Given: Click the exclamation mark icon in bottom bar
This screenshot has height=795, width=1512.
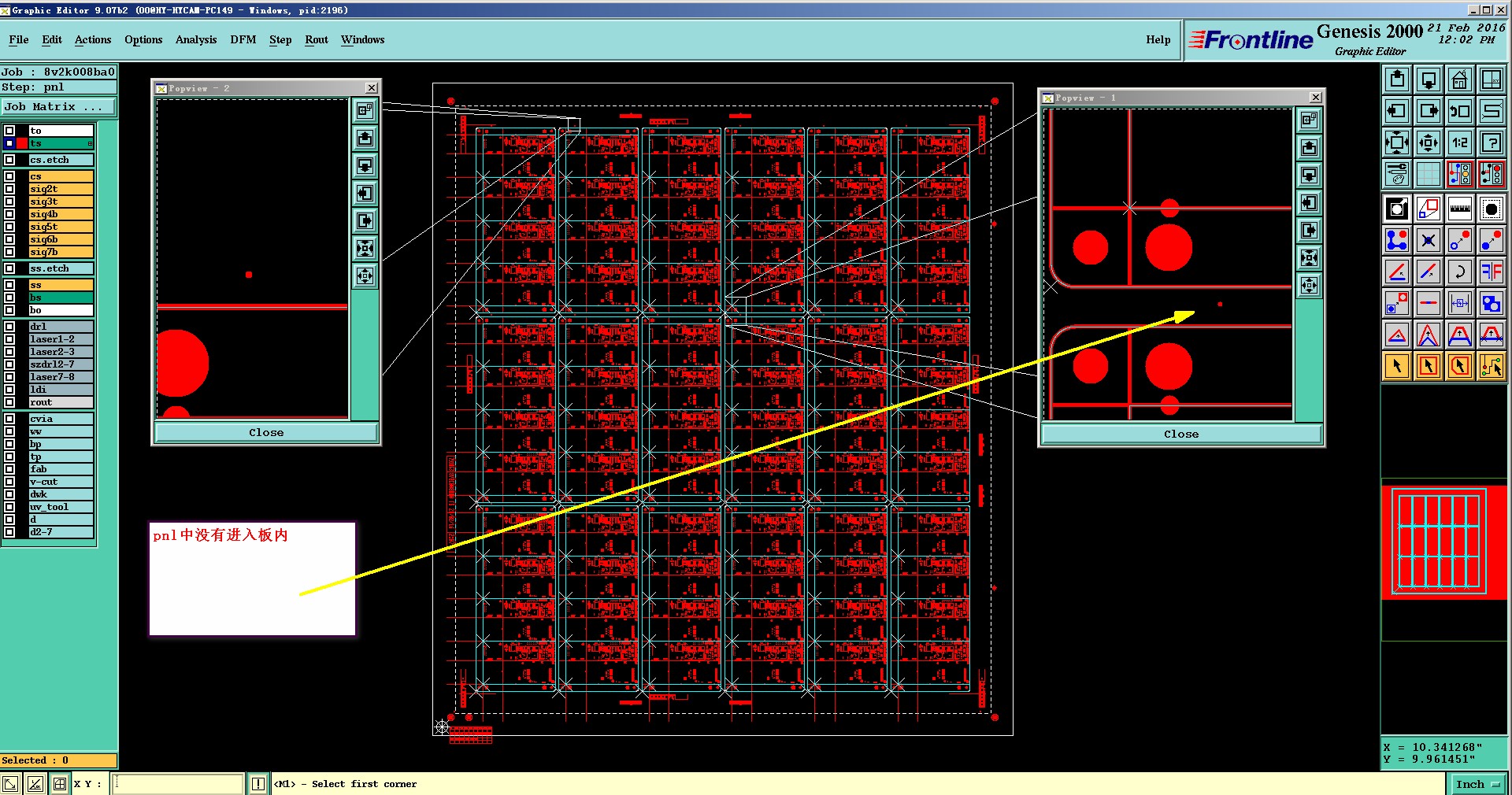Looking at the screenshot, I should [x=258, y=784].
